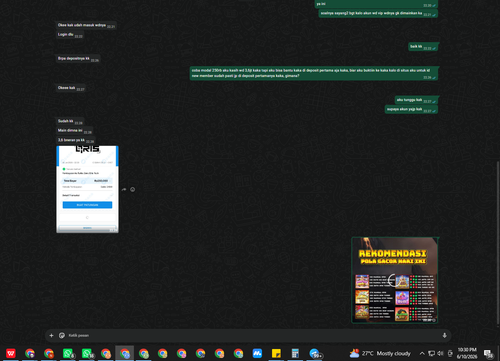The width and height of the screenshot is (500, 361).
Task: Open the clock showing 10:30 PM
Action: click(x=467, y=353)
